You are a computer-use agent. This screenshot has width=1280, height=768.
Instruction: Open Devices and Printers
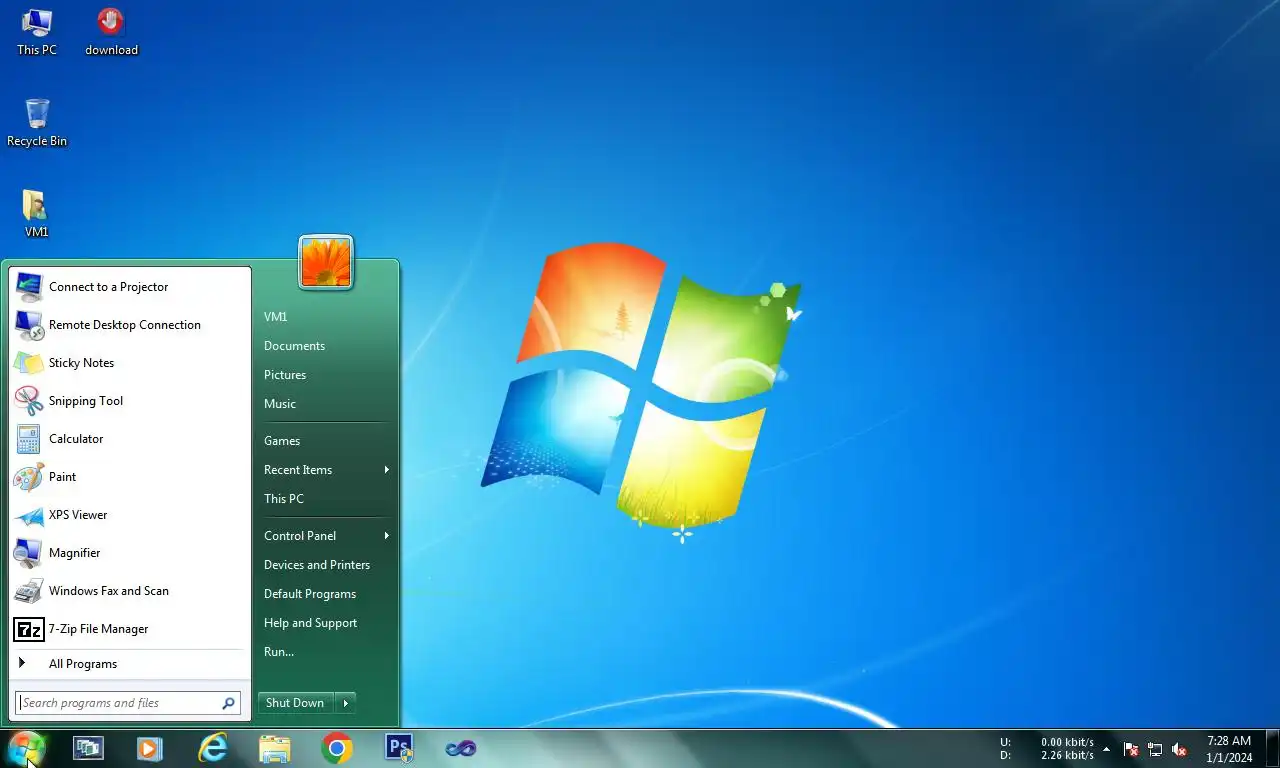coord(326,565)
